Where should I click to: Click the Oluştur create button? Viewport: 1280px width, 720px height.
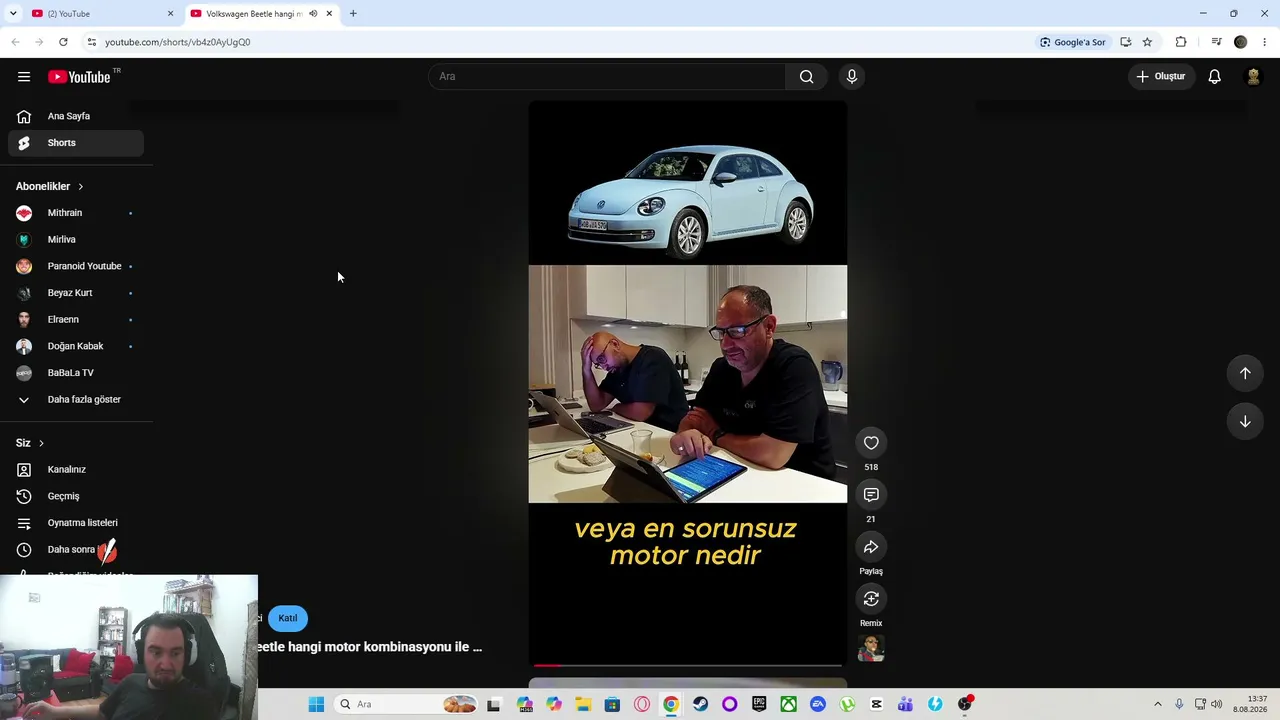pyautogui.click(x=1162, y=77)
